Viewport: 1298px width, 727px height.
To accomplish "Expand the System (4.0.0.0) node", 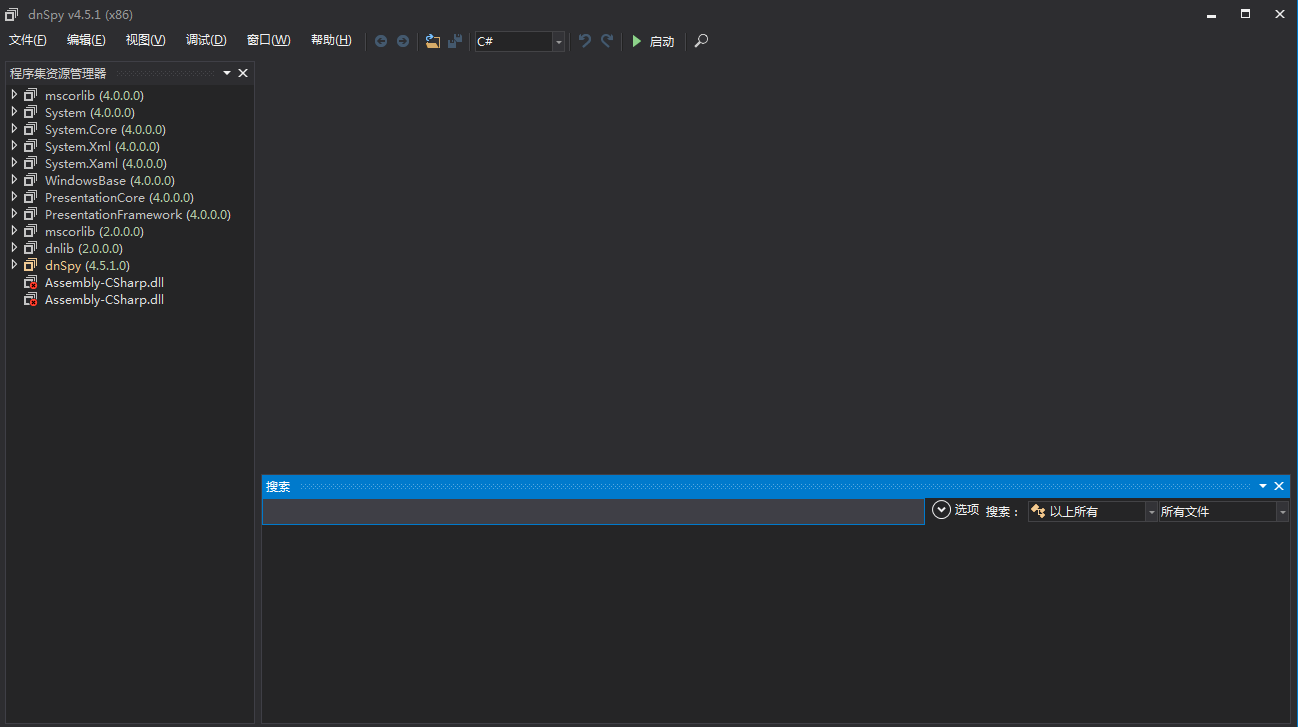I will click(14, 112).
